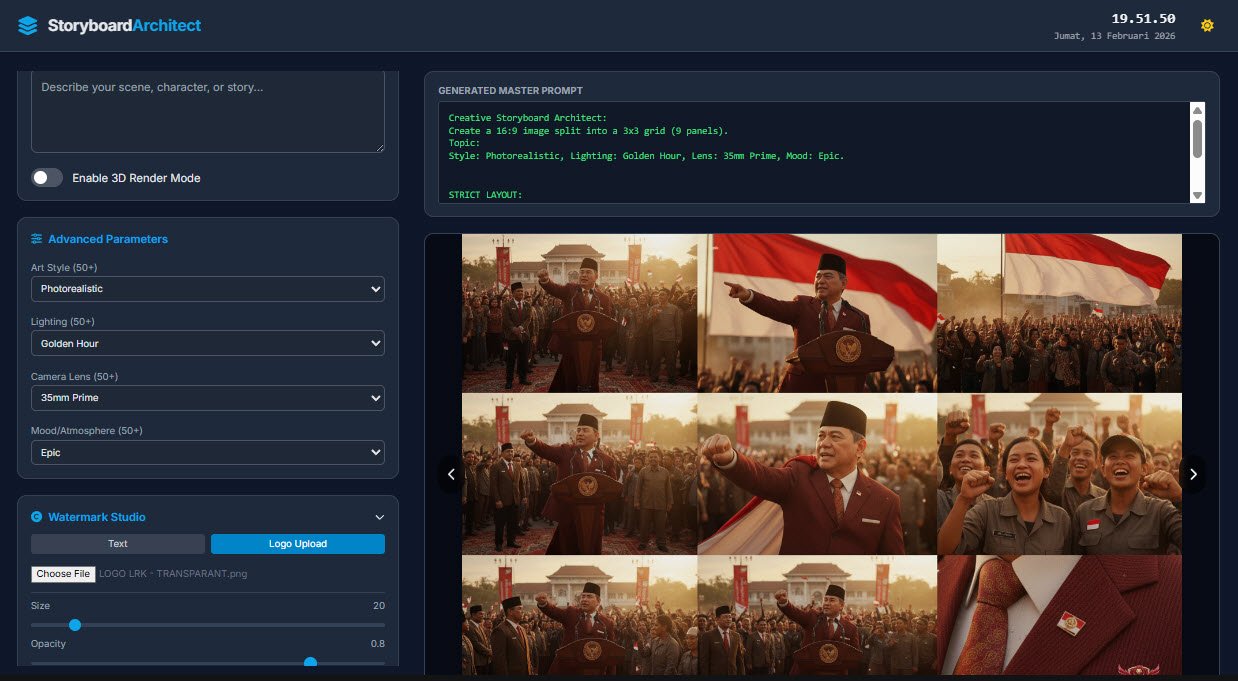Click the "Creative Storyboard Architect:" prompt line
1238x681 pixels.
point(527,118)
